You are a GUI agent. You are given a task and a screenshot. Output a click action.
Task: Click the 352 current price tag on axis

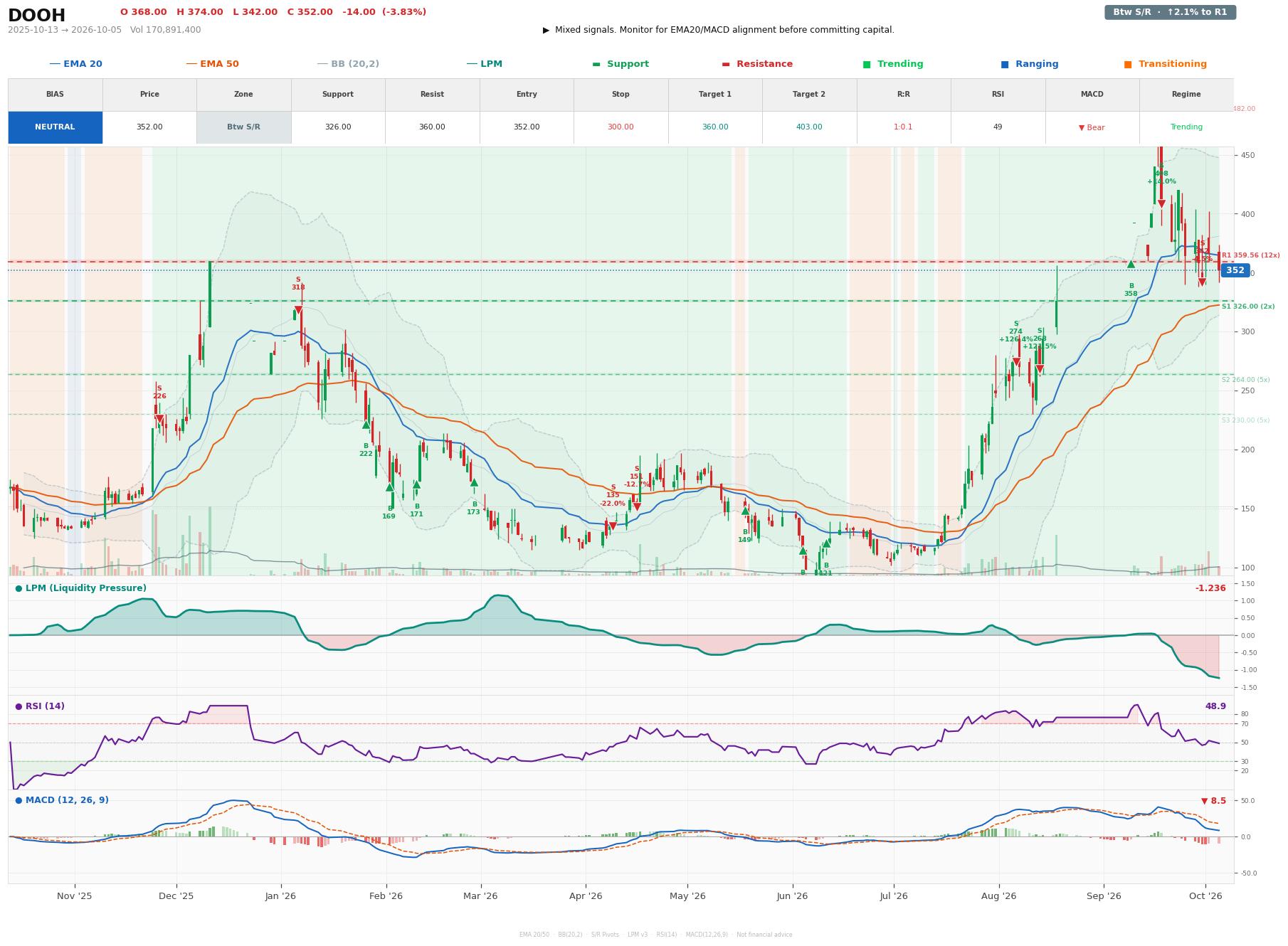(1235, 270)
